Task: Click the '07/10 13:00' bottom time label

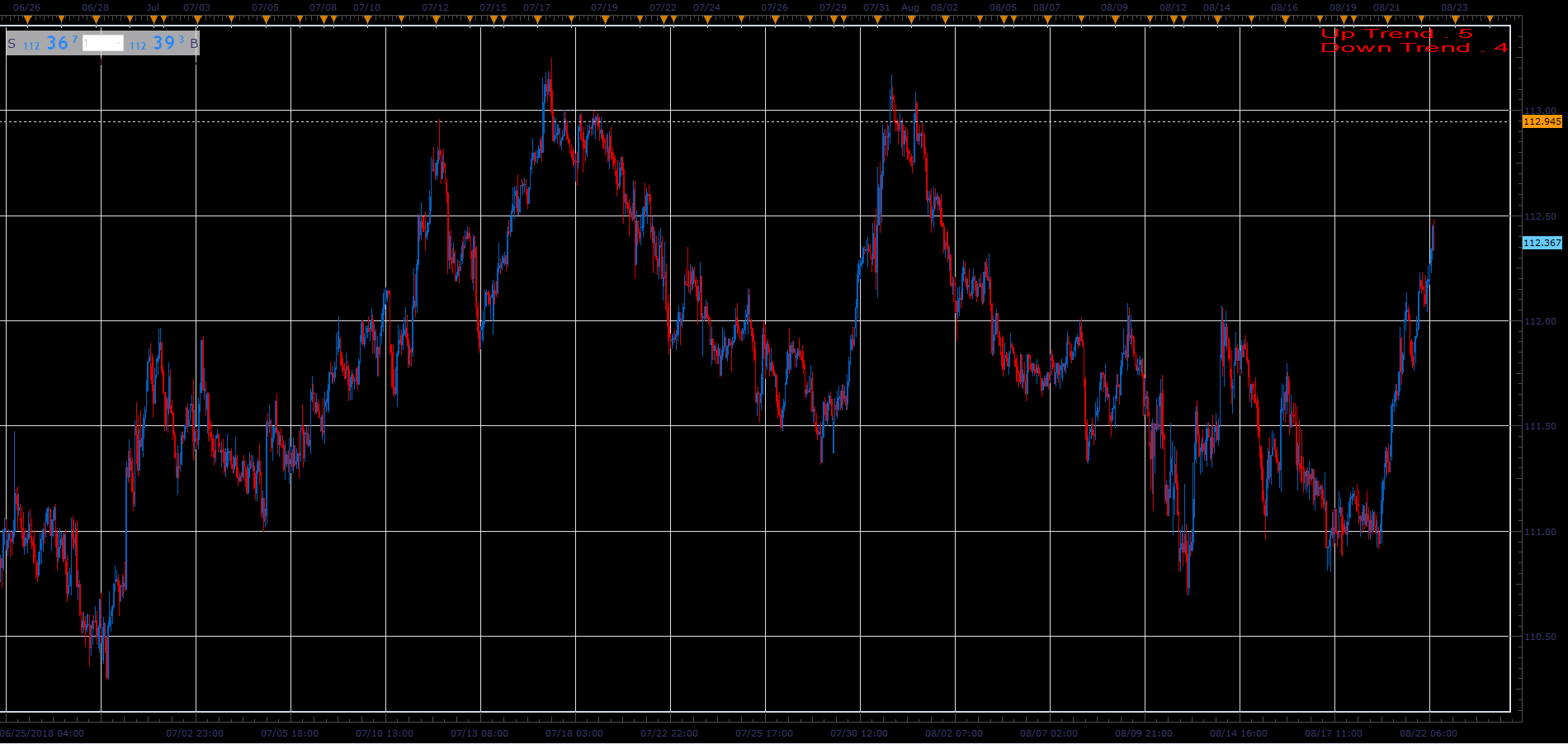Action: point(385,733)
